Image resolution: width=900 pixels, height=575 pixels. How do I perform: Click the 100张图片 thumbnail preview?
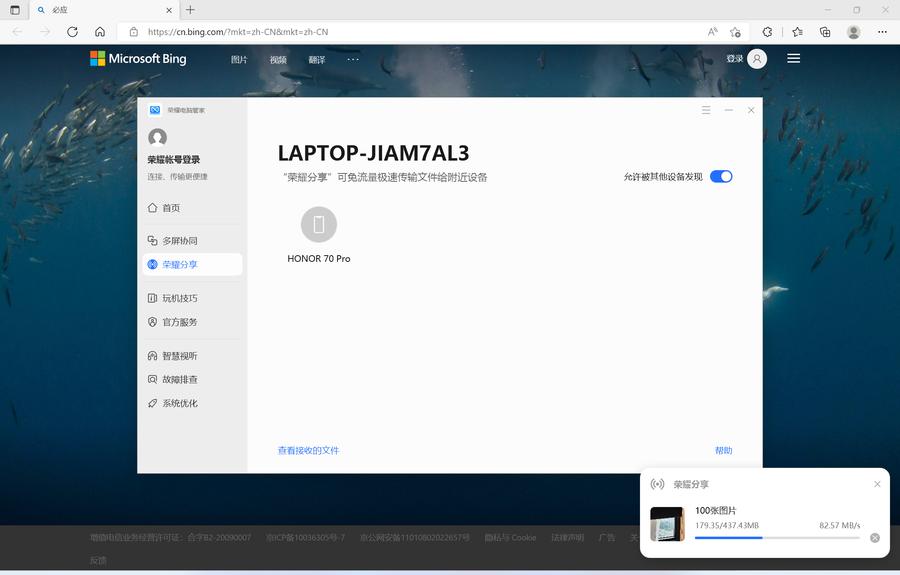pos(668,524)
